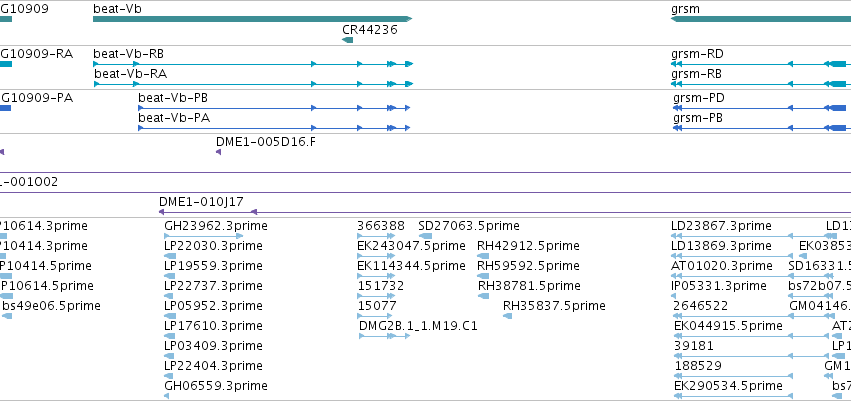This screenshot has height=401, width=851.
Task: Select the DME1-005D16.F arrow marker
Action: [x=218, y=152]
